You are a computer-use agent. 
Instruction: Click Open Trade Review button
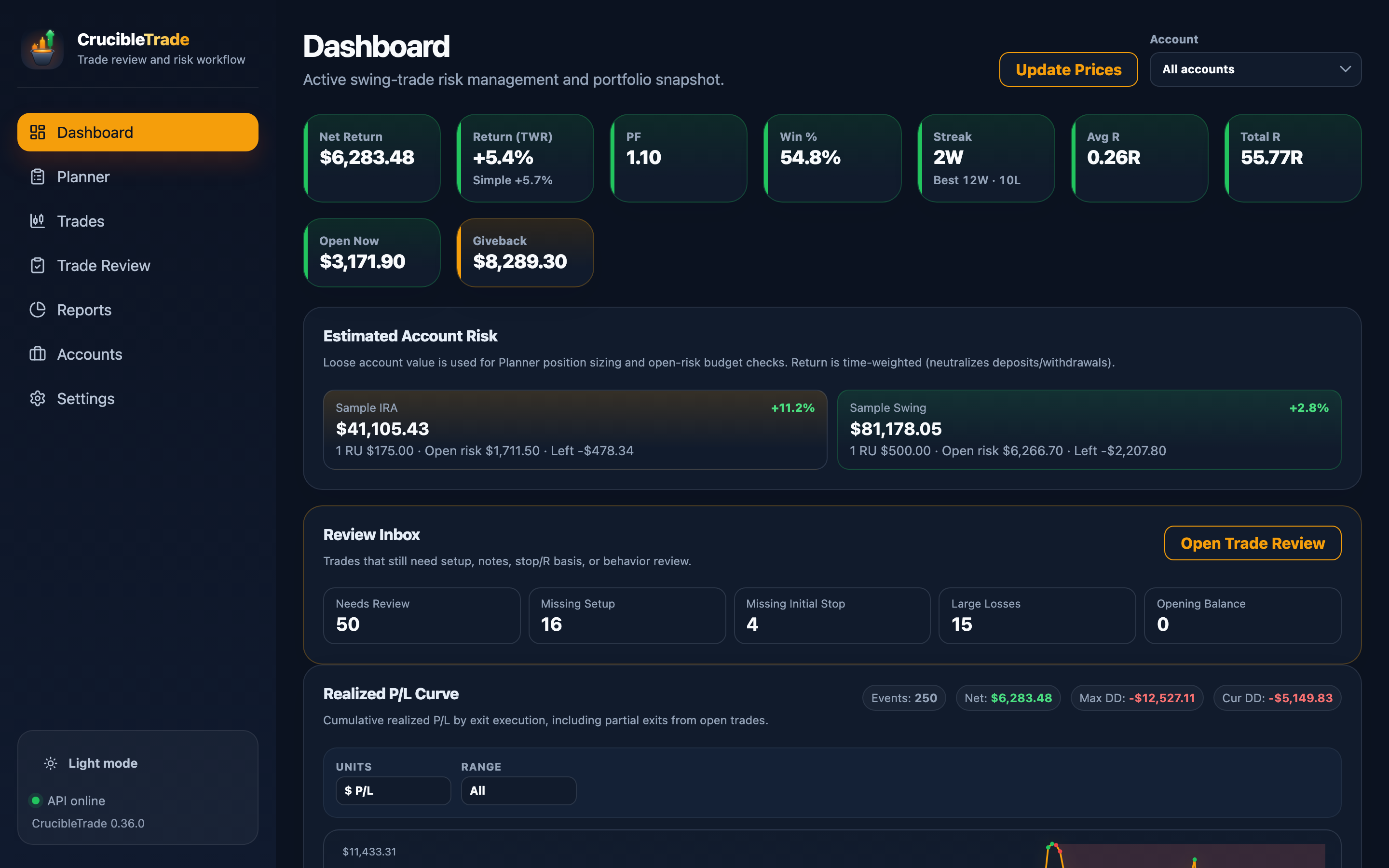(1253, 543)
